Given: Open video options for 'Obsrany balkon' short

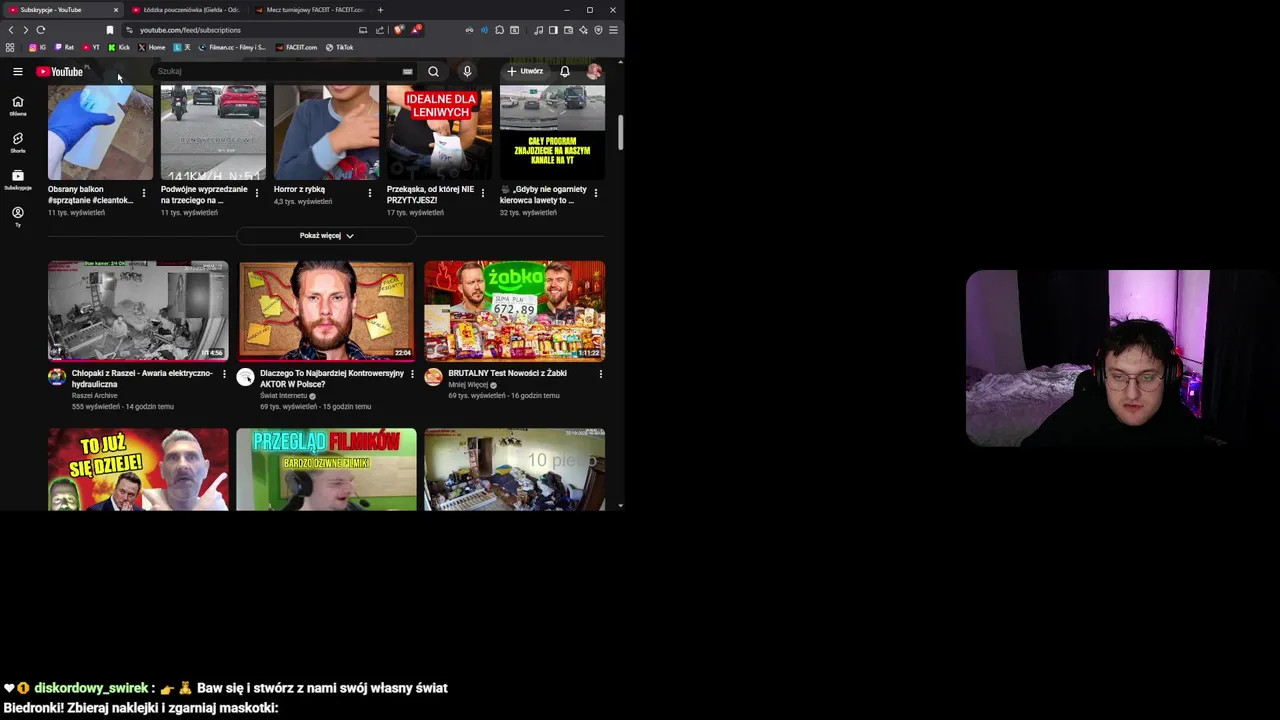Looking at the screenshot, I should 143,193.
